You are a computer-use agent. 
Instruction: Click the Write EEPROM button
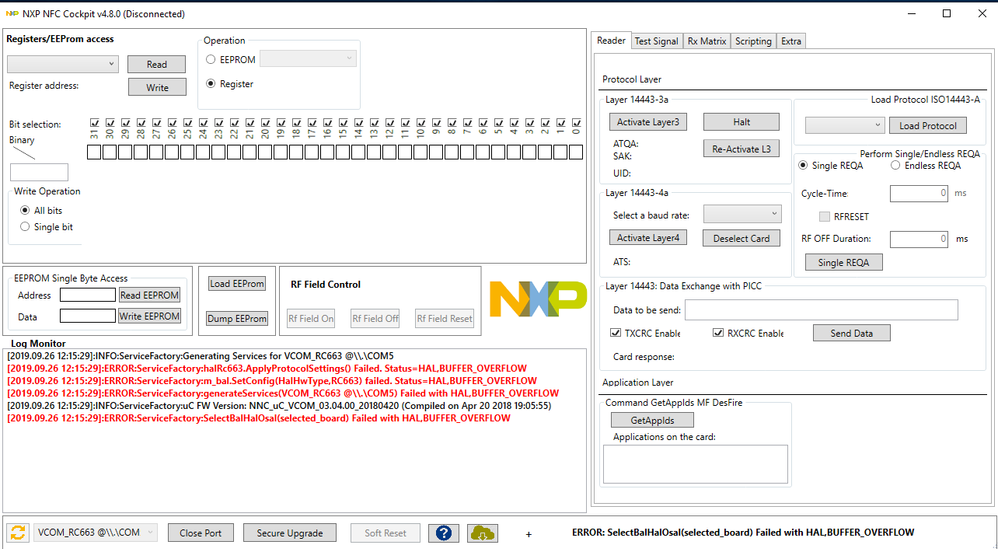[150, 316]
